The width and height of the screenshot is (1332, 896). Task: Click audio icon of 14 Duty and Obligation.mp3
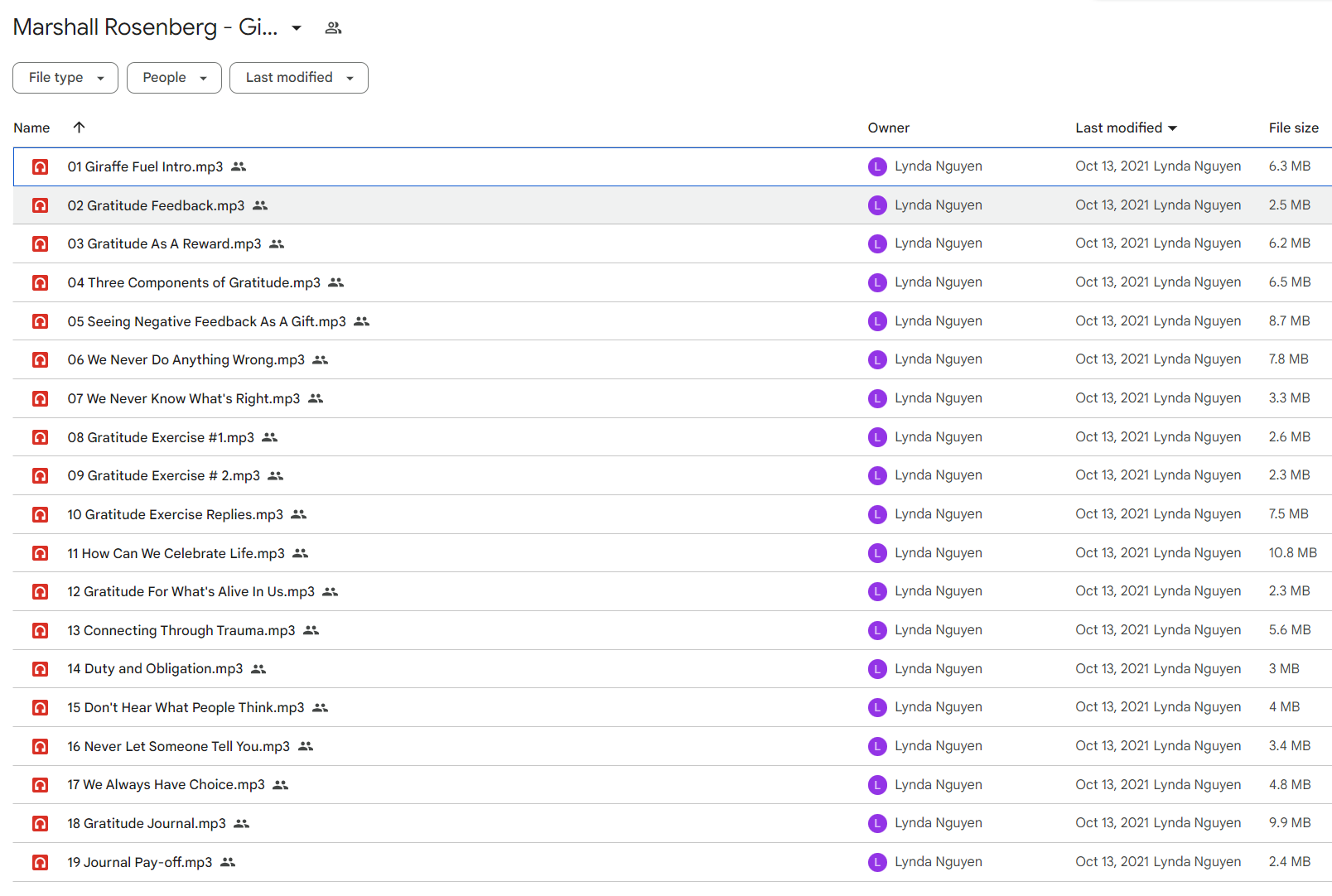pos(40,669)
